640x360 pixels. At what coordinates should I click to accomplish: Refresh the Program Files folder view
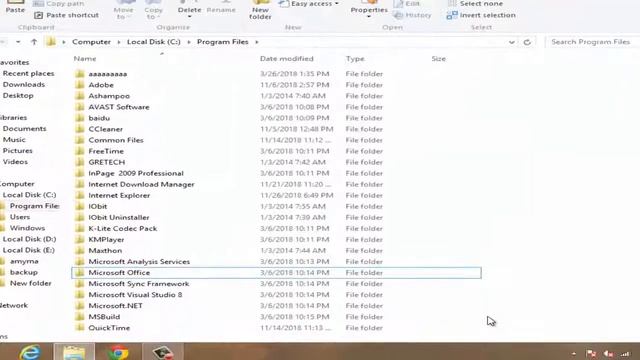pyautogui.click(x=527, y=42)
